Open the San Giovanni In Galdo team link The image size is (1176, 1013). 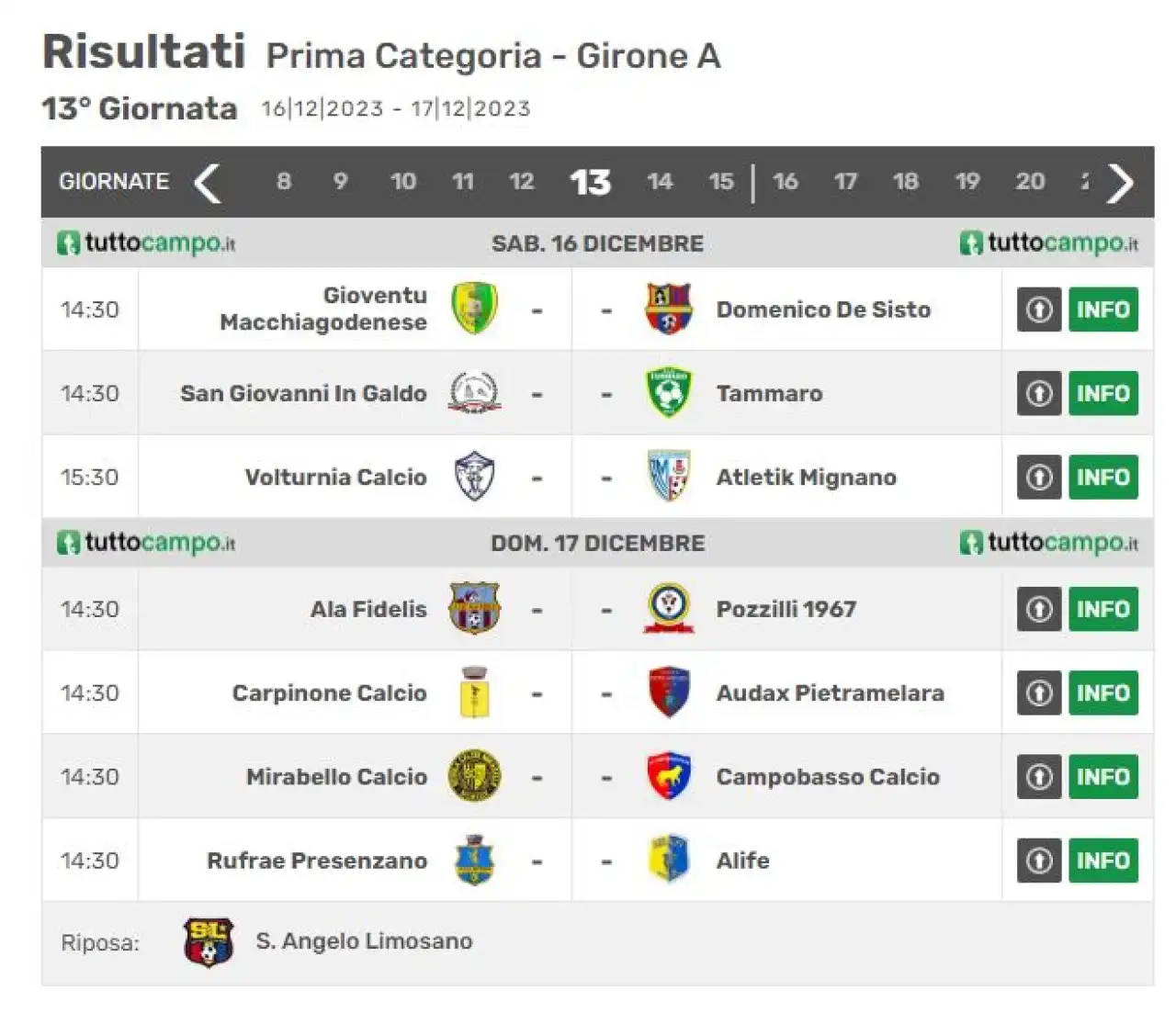point(303,393)
